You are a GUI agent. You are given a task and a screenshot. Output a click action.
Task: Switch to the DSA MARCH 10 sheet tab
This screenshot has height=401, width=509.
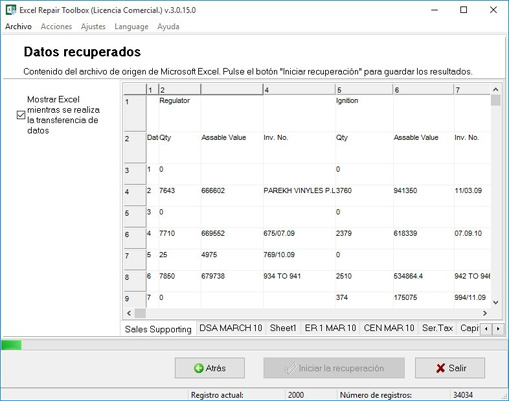click(x=231, y=328)
